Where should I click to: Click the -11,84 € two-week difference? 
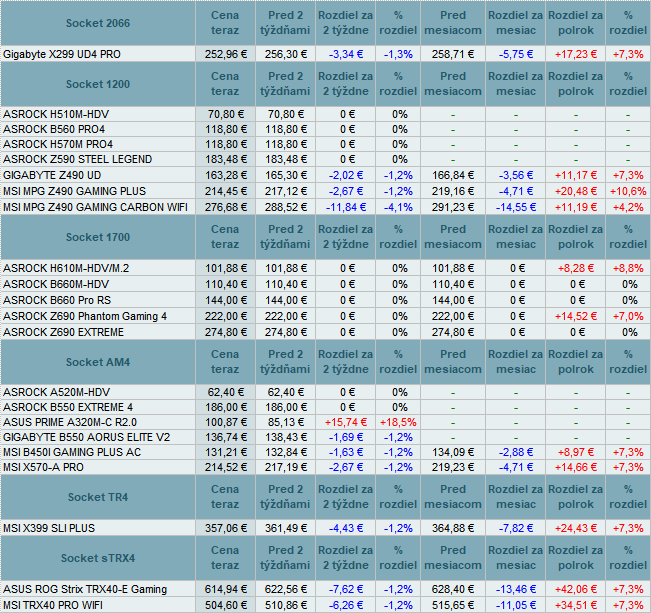tap(345, 207)
